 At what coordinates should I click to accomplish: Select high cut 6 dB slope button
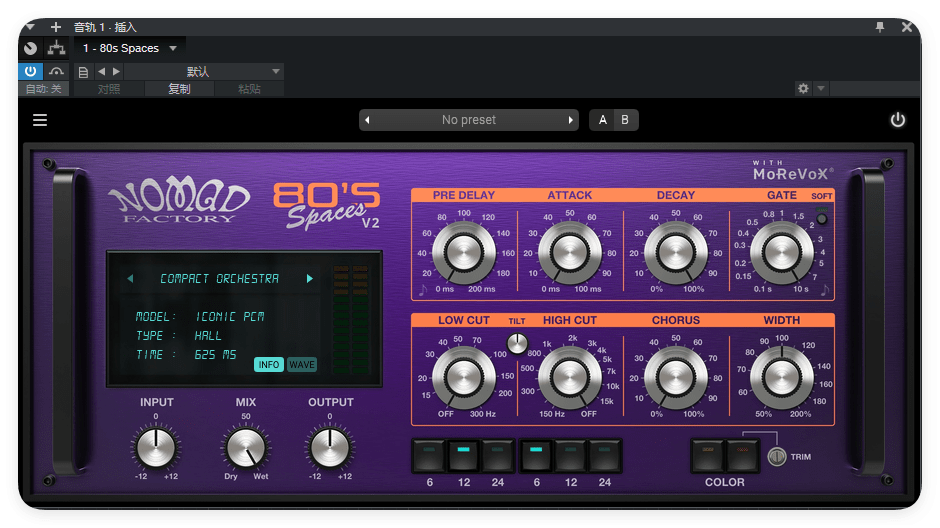click(x=536, y=455)
